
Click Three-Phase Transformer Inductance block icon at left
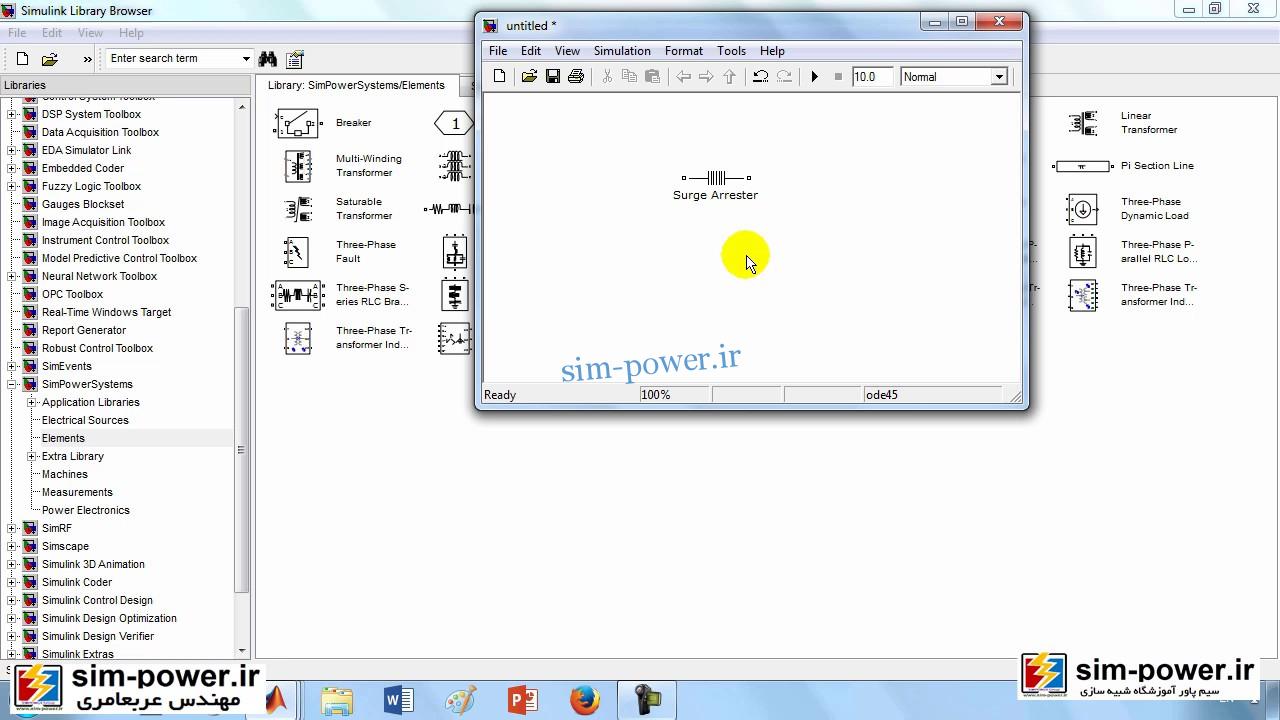click(x=297, y=338)
